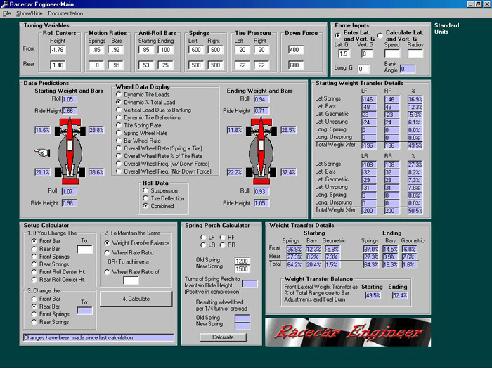Choose Suspension under Roll Data
Screen dimensions: 492x369
pyautogui.click(x=145, y=191)
